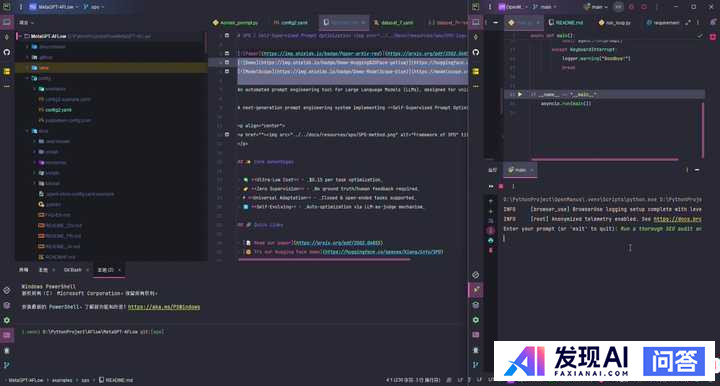This screenshot has width=720, height=386.
Task: Click the examples breadcrumb in status bar
Action: coord(62,380)
